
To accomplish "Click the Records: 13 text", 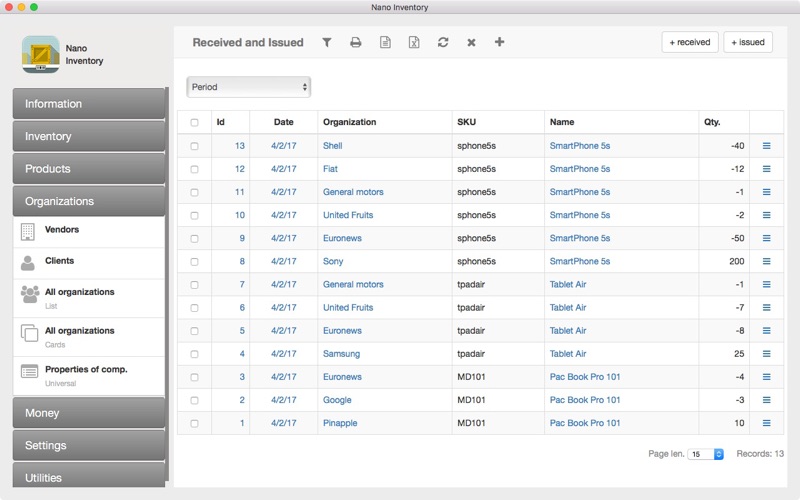I will [760, 454].
